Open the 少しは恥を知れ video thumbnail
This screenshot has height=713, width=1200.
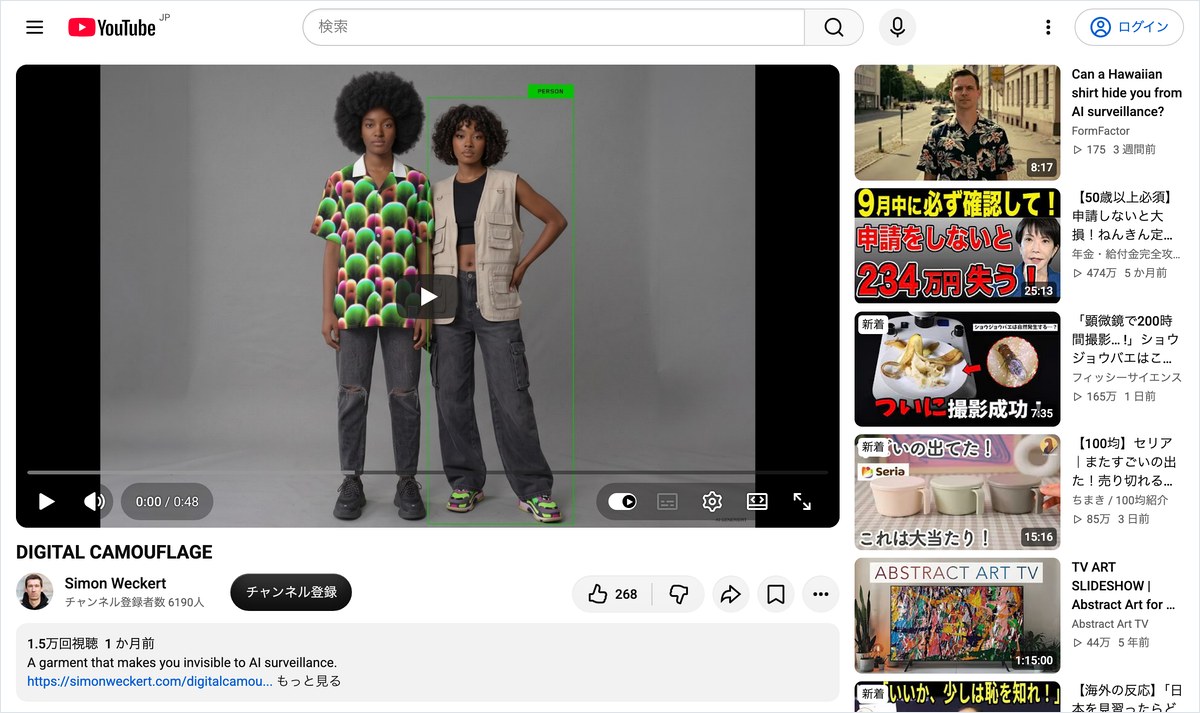pyautogui.click(x=957, y=697)
